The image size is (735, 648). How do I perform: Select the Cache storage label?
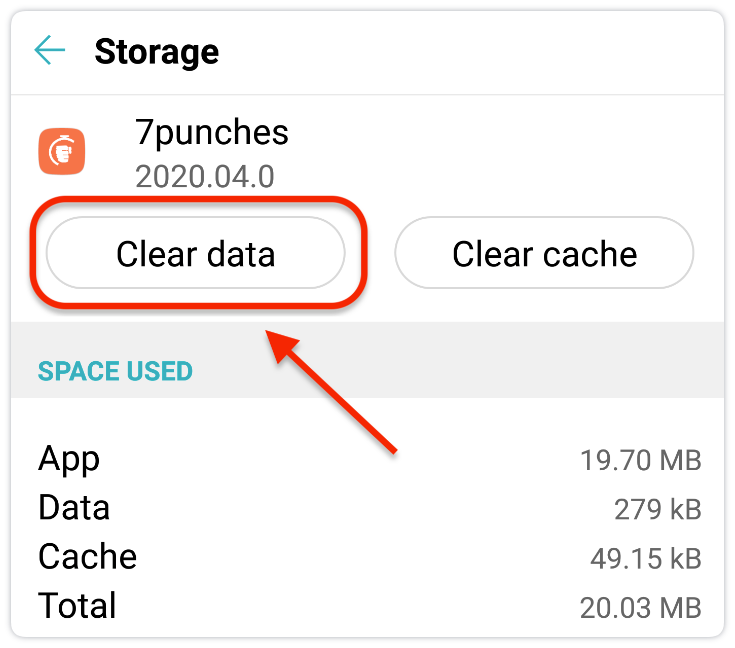pyautogui.click(x=87, y=556)
